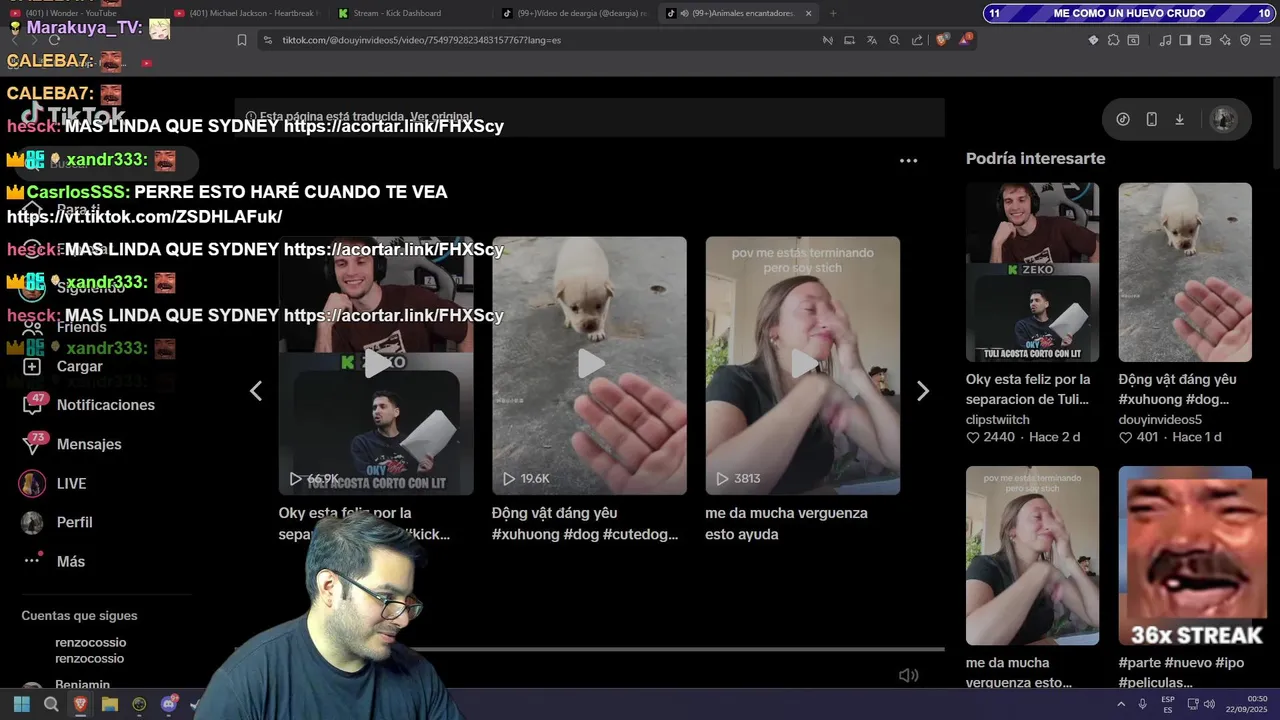Image resolution: width=1280 pixels, height=720 pixels.
Task: Go to next video with right arrow
Action: tap(922, 391)
